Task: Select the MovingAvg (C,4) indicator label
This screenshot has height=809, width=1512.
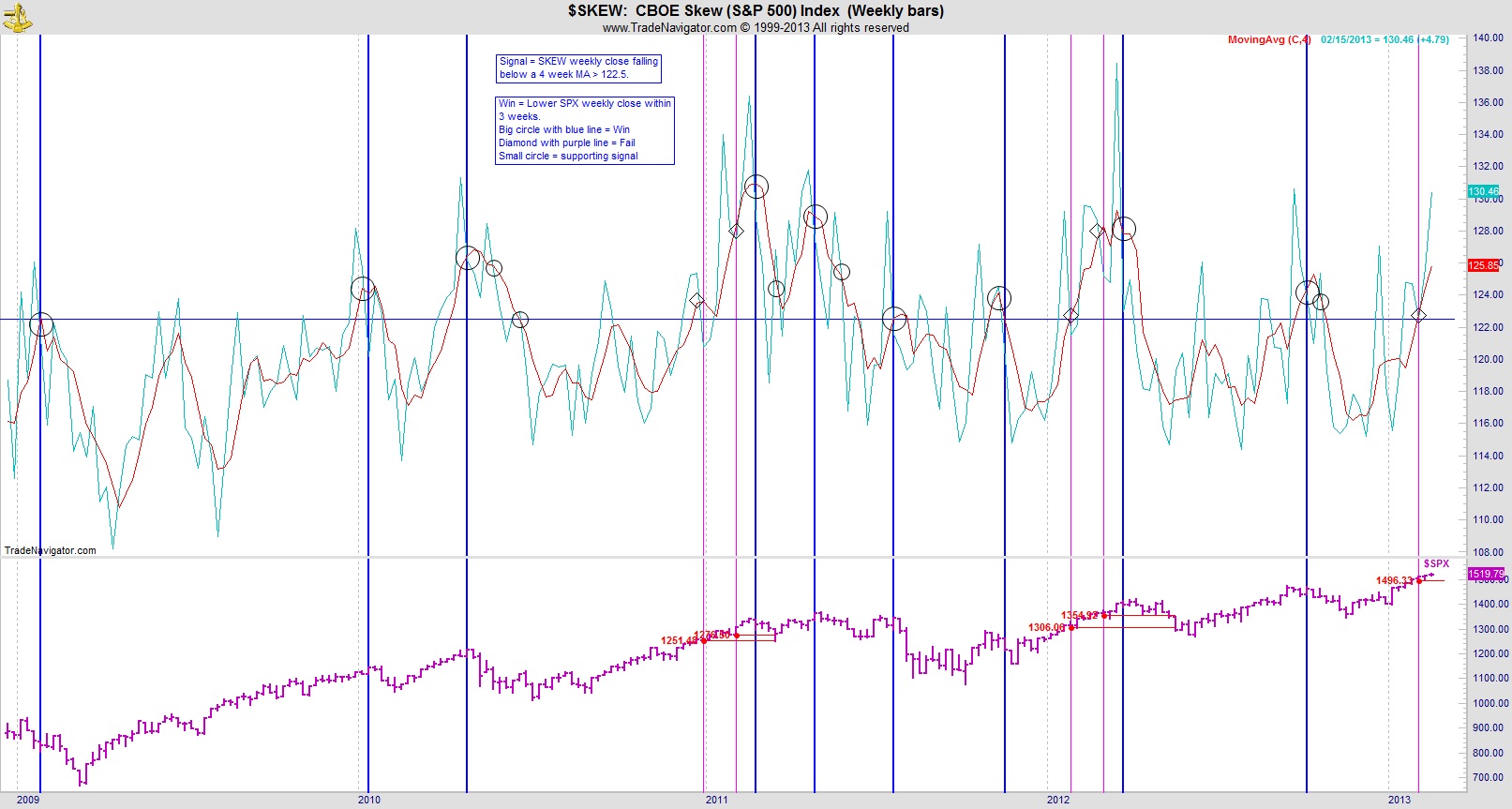Action: click(x=1269, y=39)
